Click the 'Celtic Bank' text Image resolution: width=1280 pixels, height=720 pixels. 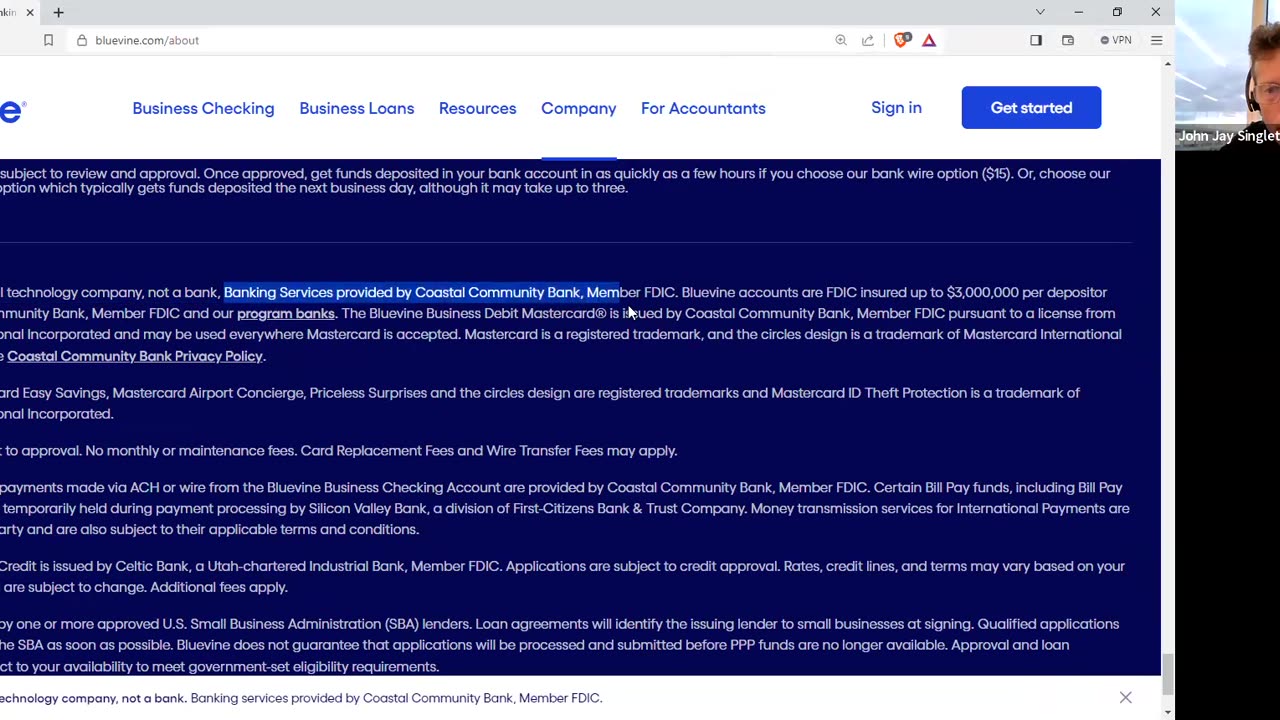(152, 566)
